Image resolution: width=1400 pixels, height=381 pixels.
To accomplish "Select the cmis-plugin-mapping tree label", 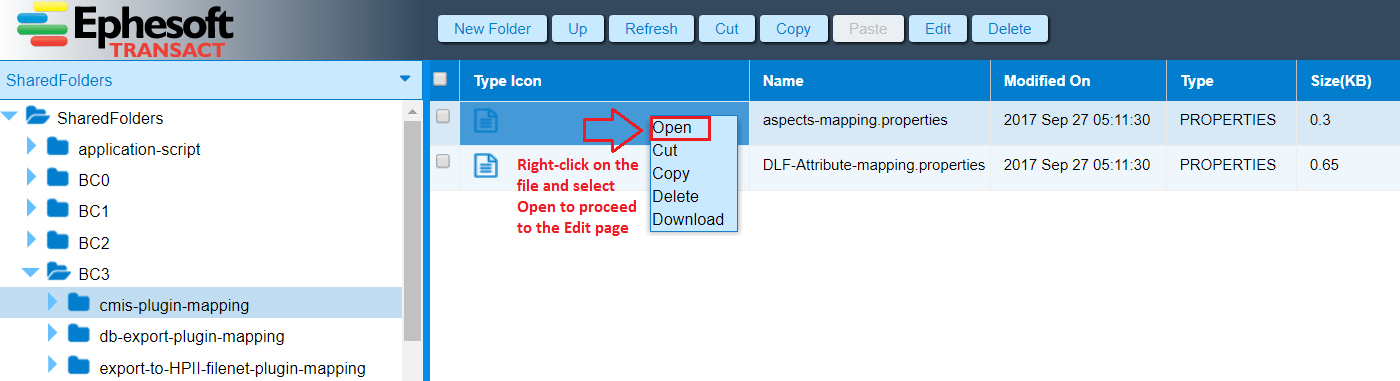I will pos(174,305).
